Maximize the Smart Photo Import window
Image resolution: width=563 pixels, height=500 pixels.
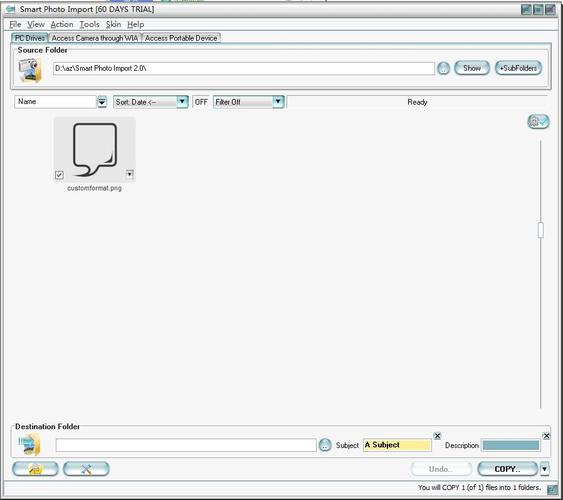point(538,10)
